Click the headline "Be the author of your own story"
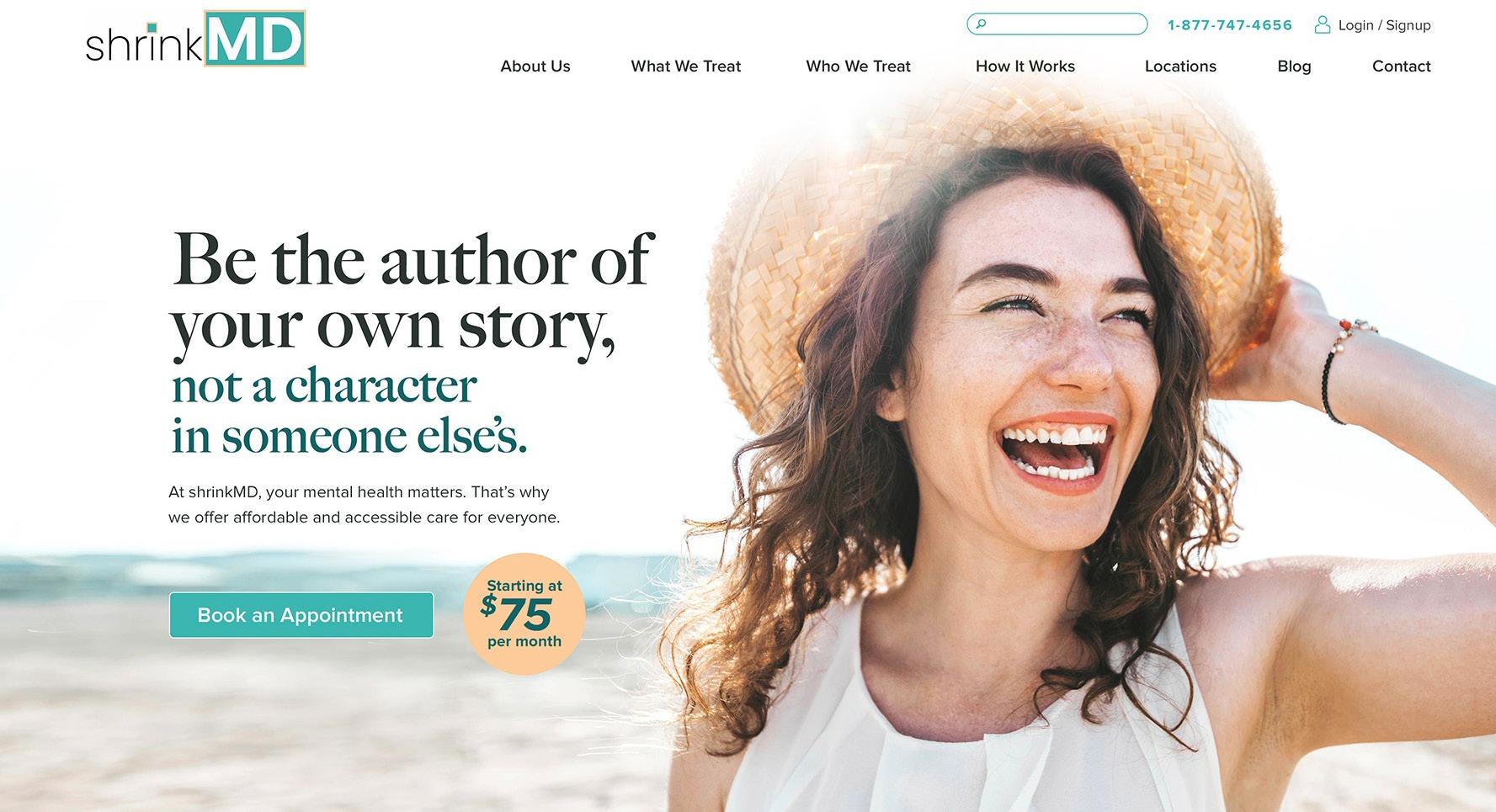 (413, 292)
